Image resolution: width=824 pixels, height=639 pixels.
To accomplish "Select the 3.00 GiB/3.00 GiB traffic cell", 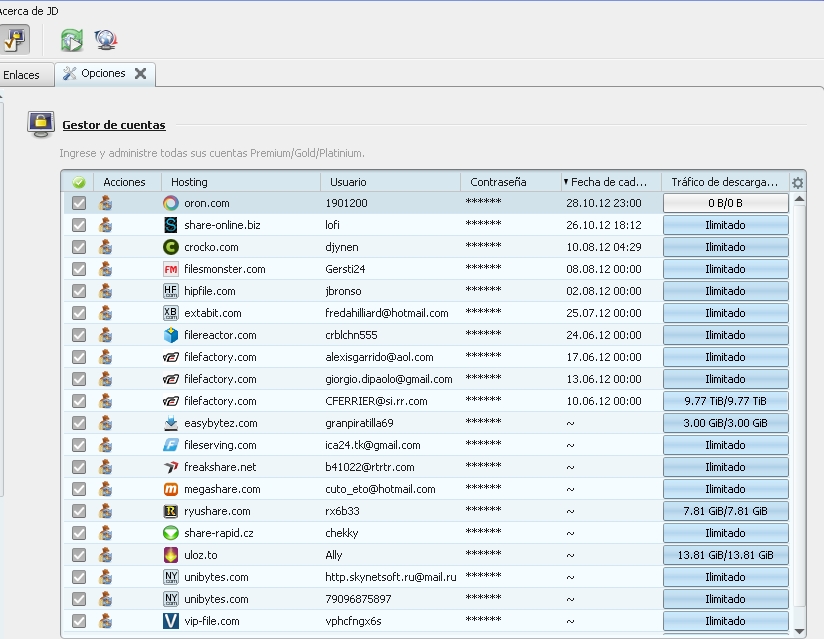I will click(x=726, y=423).
